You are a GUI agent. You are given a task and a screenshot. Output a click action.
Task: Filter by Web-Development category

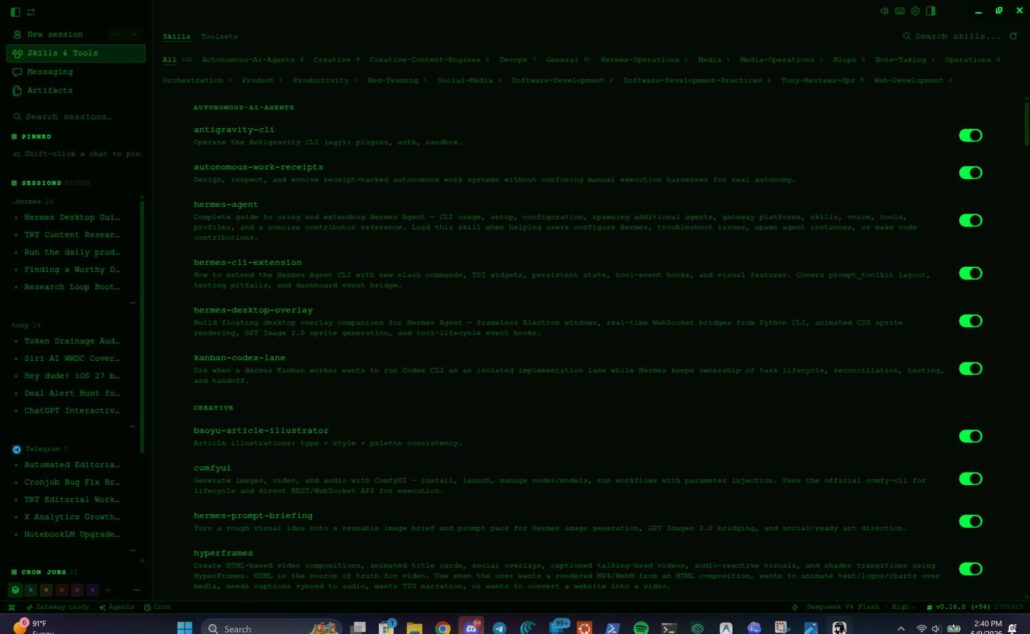[x=913, y=80]
